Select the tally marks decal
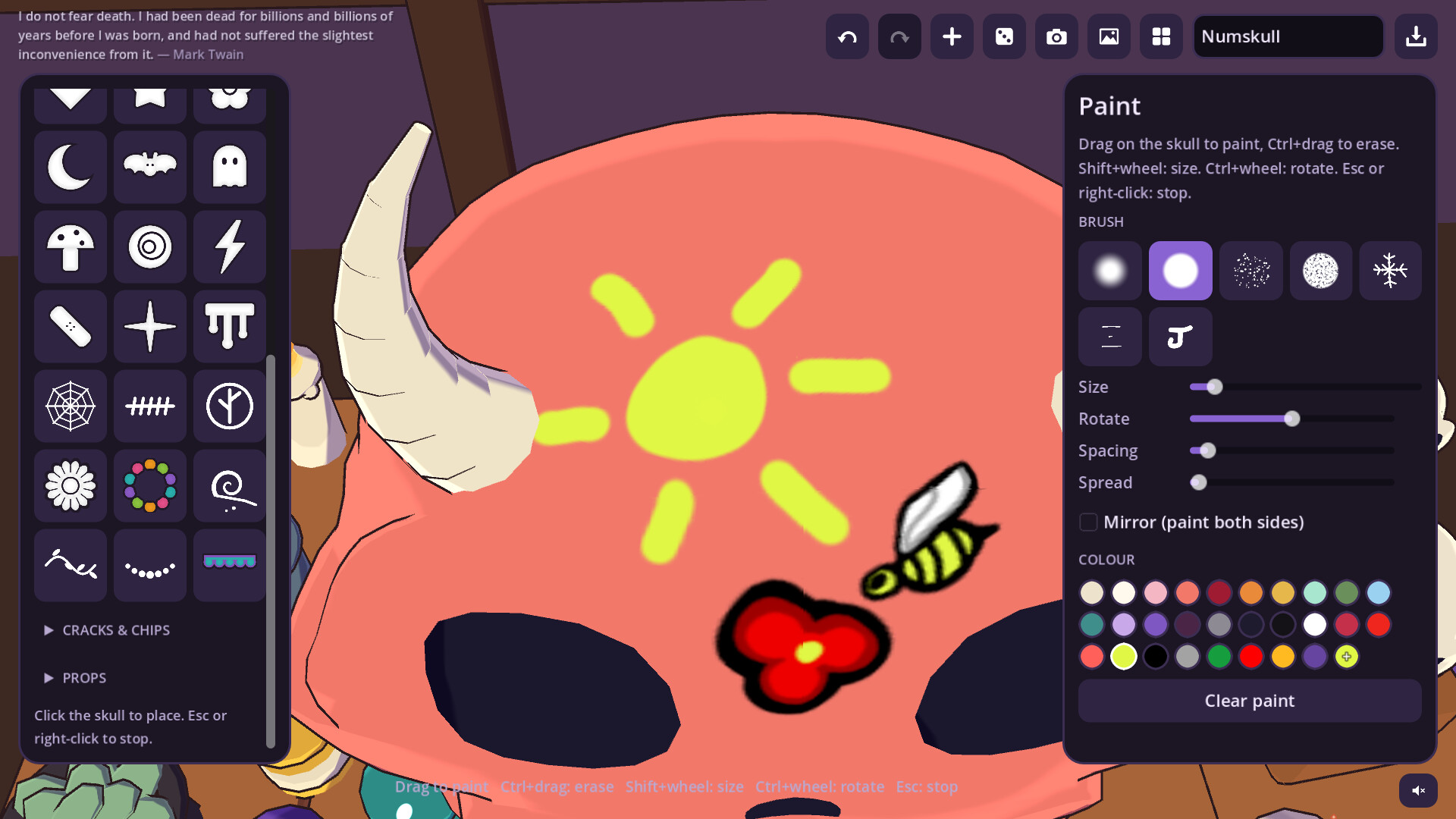The width and height of the screenshot is (1456, 819). (150, 406)
